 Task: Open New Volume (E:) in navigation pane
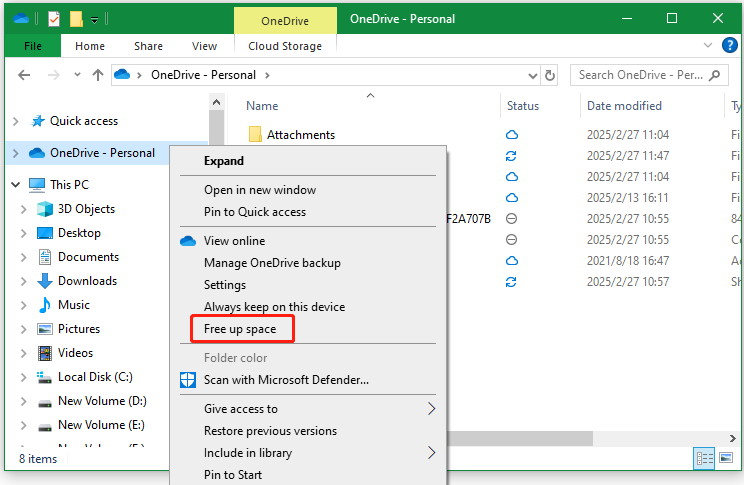point(101,425)
